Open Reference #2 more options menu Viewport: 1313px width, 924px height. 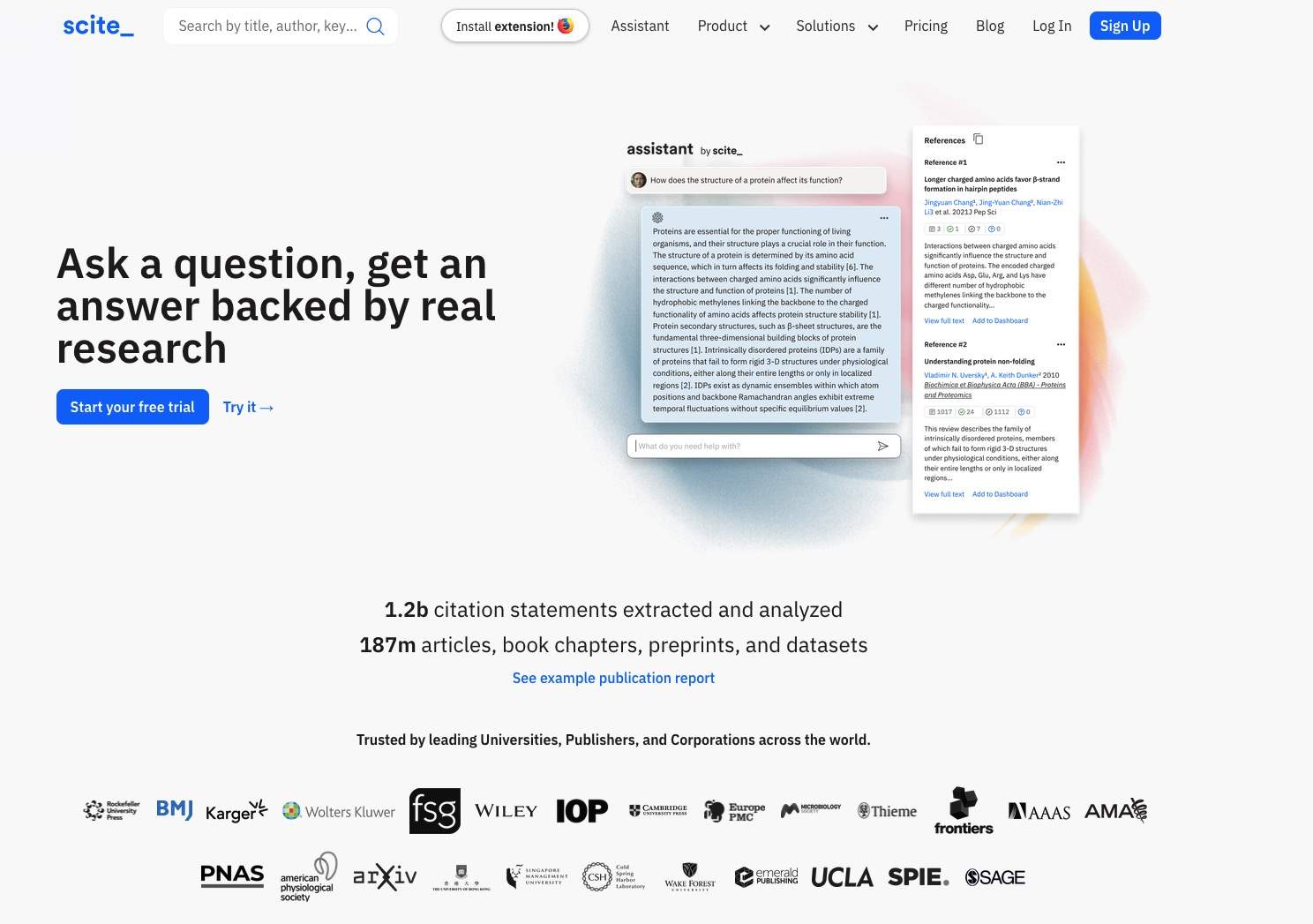(1061, 344)
